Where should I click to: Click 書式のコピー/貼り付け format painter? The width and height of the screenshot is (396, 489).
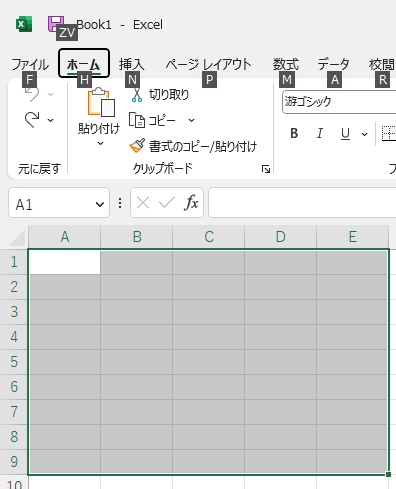(193, 146)
